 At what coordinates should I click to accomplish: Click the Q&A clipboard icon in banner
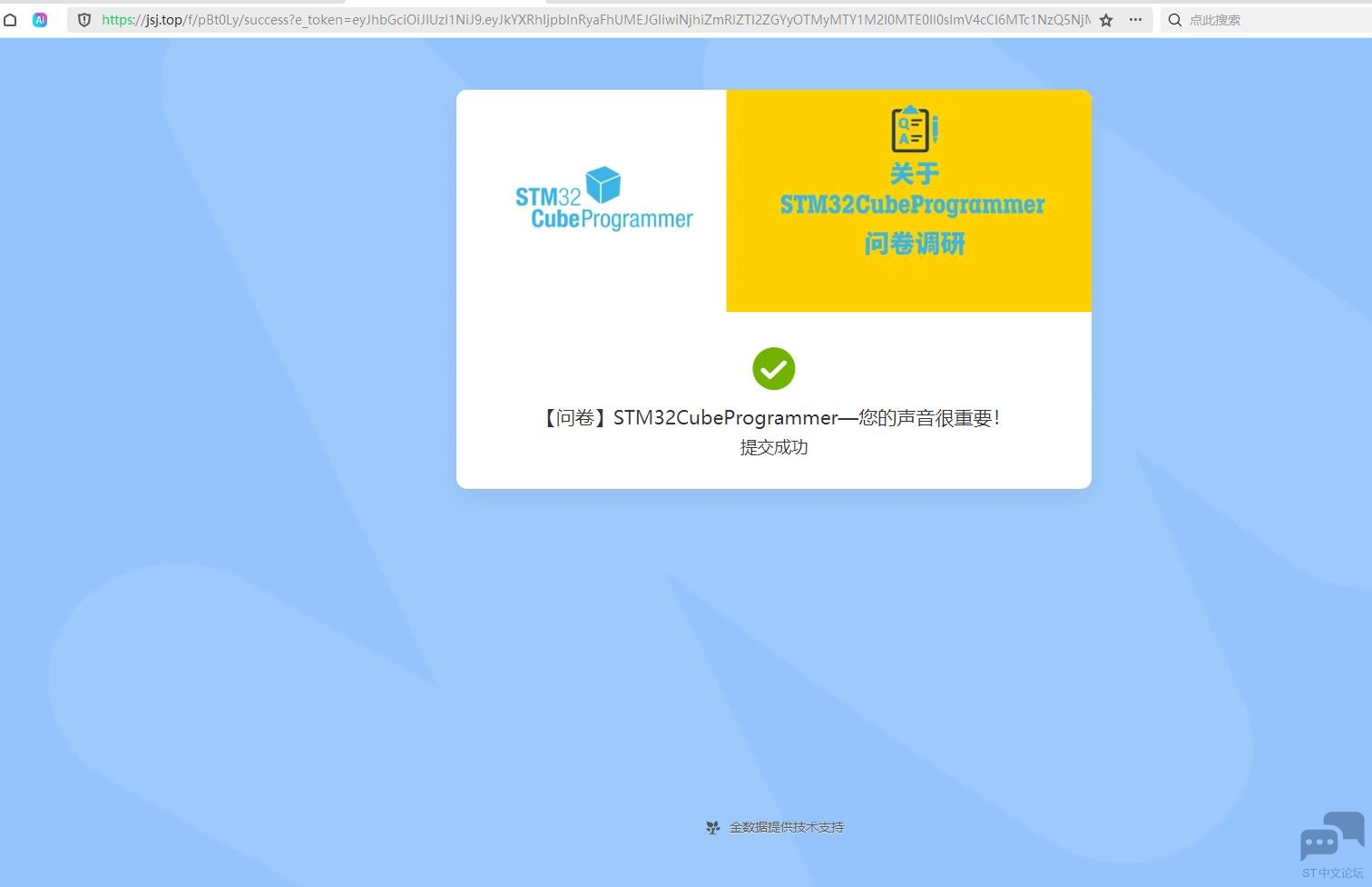tap(914, 128)
